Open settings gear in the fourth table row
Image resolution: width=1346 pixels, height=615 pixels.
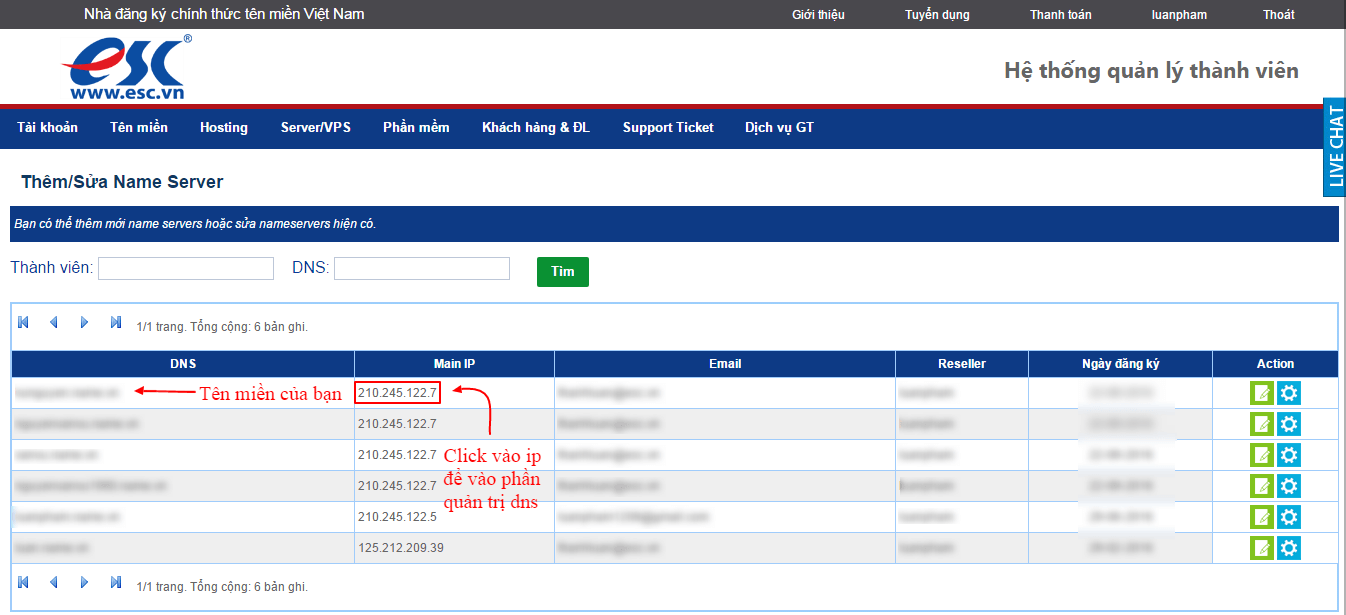click(1289, 486)
